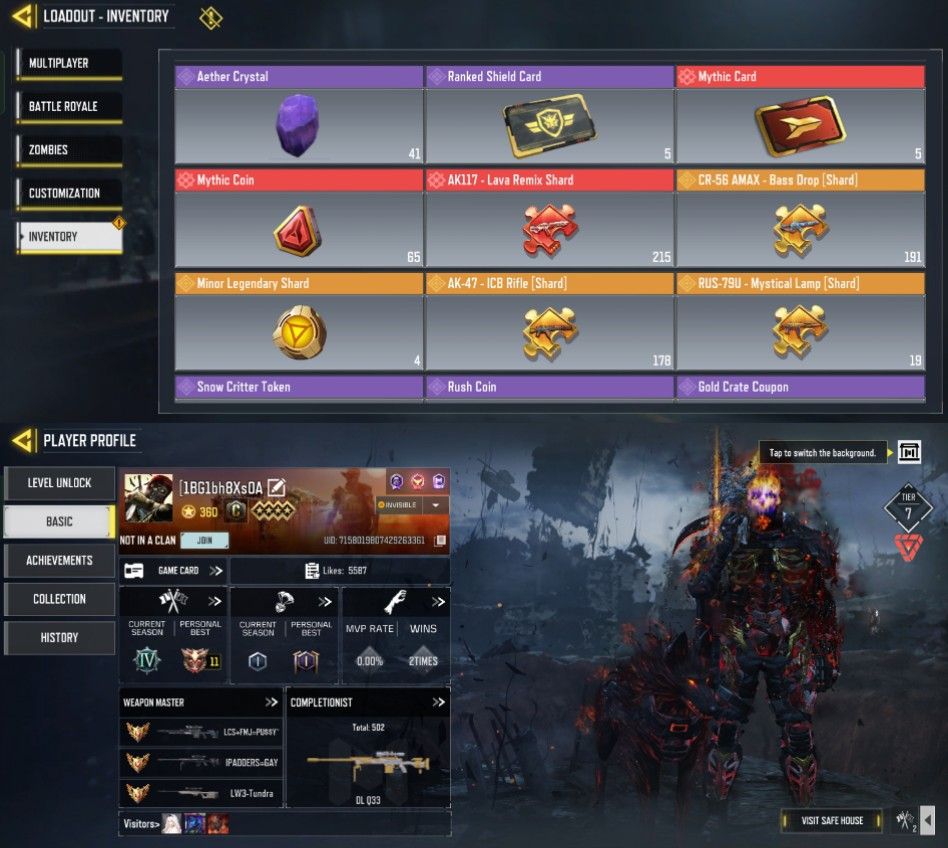Screen dimensions: 948x848
Task: Click the edit name pencil icon
Action: (276, 487)
